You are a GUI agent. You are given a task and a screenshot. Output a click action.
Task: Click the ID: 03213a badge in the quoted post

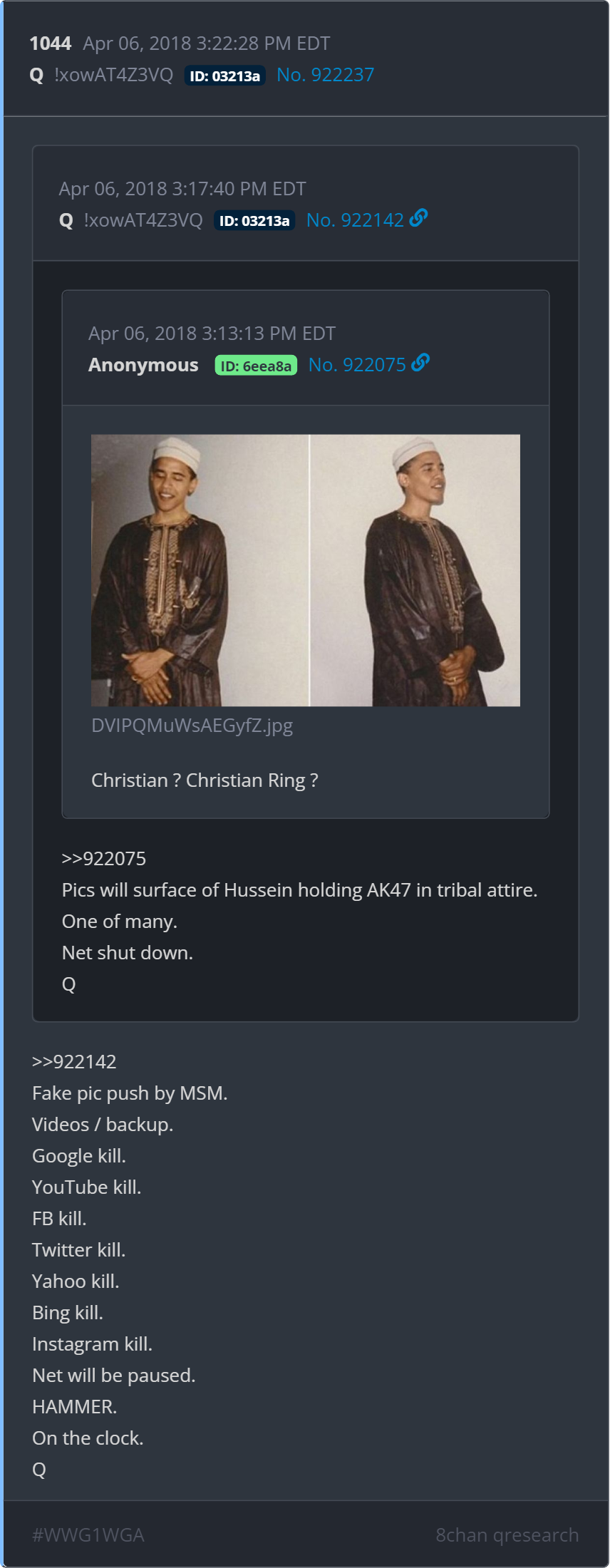254,221
